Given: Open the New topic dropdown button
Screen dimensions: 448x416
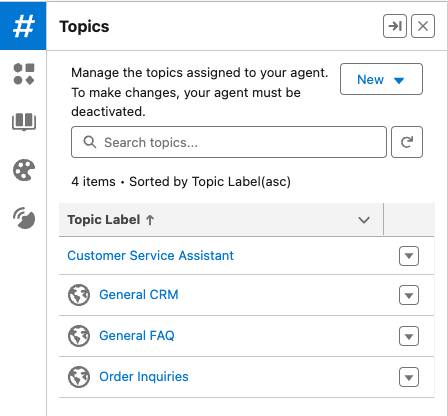Looking at the screenshot, I should (x=381, y=79).
